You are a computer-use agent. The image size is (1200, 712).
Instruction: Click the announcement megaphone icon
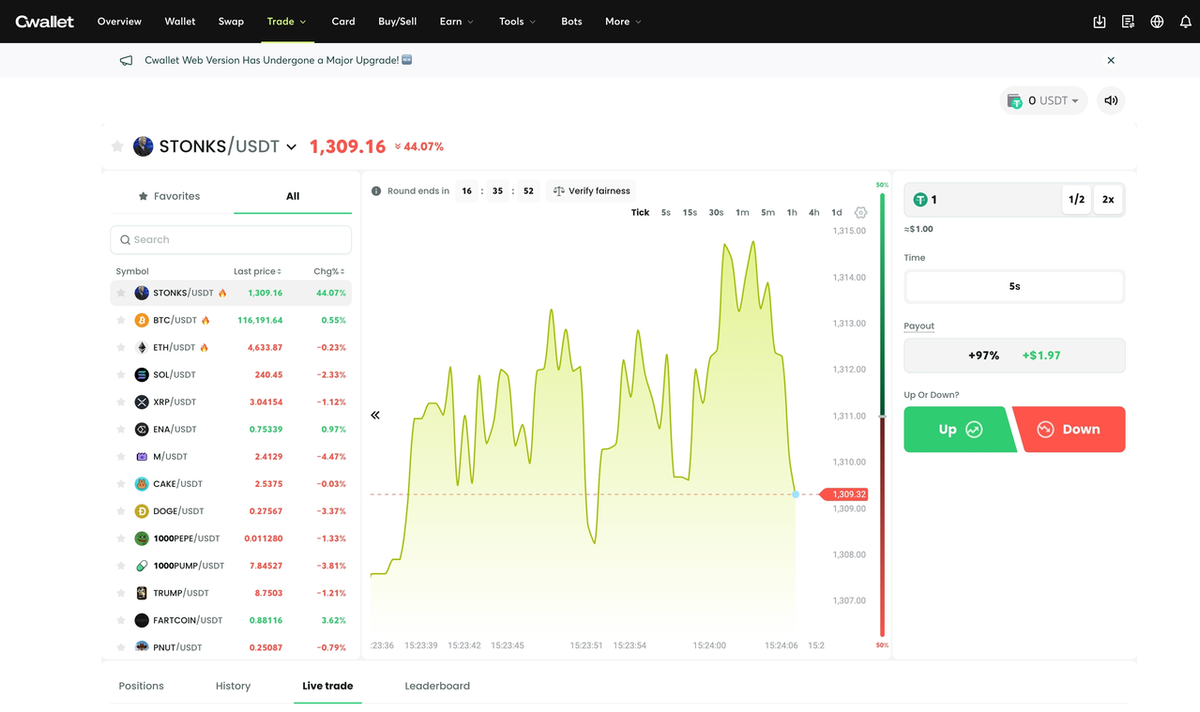(126, 60)
